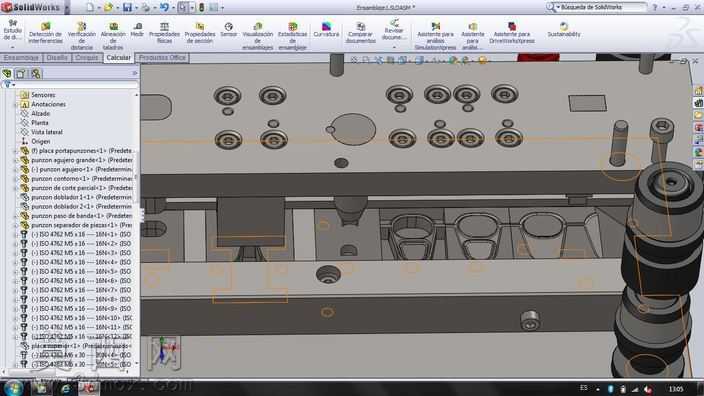
Task: Collapse the side panel with chevron
Action: click(134, 73)
